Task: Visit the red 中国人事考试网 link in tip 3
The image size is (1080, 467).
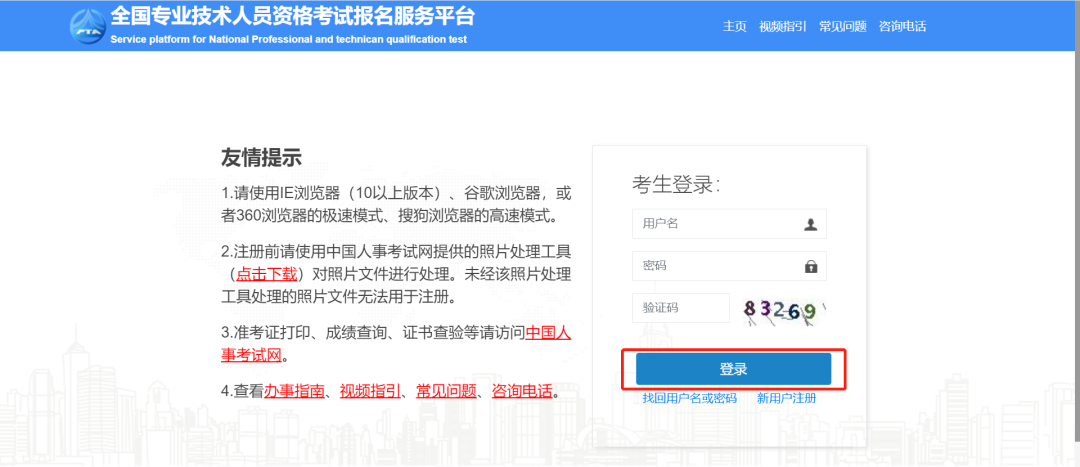Action: click(x=548, y=333)
